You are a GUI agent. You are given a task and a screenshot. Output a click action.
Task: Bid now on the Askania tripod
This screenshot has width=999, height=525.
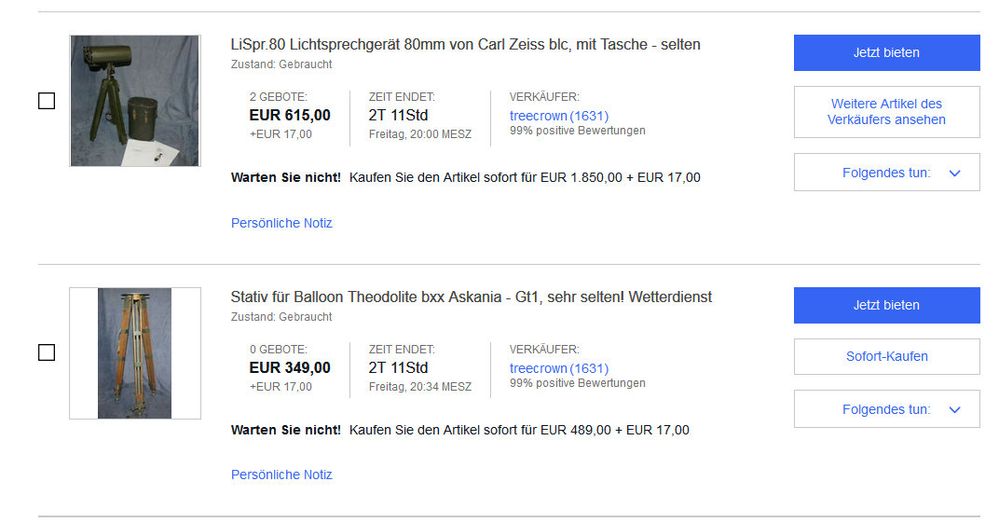886,305
